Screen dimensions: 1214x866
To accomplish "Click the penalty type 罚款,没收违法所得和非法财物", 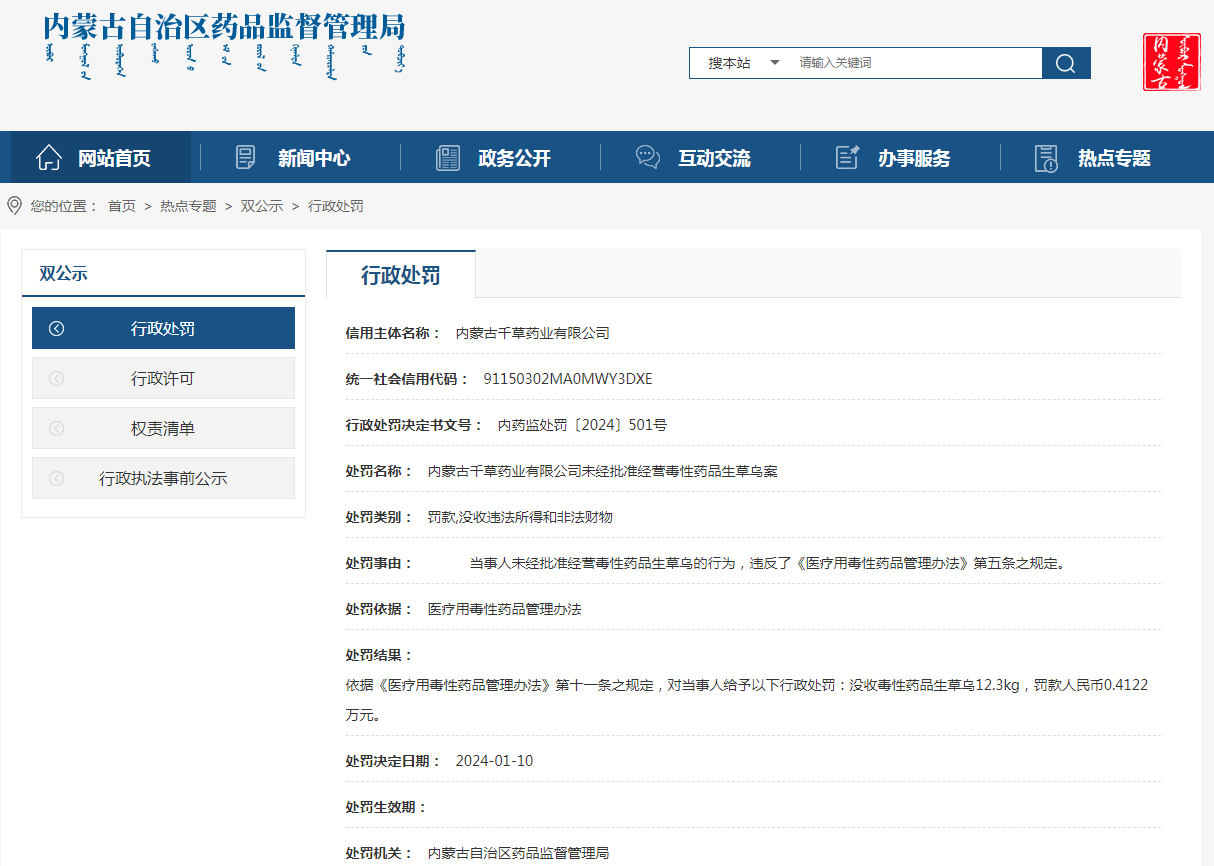I will tap(520, 517).
